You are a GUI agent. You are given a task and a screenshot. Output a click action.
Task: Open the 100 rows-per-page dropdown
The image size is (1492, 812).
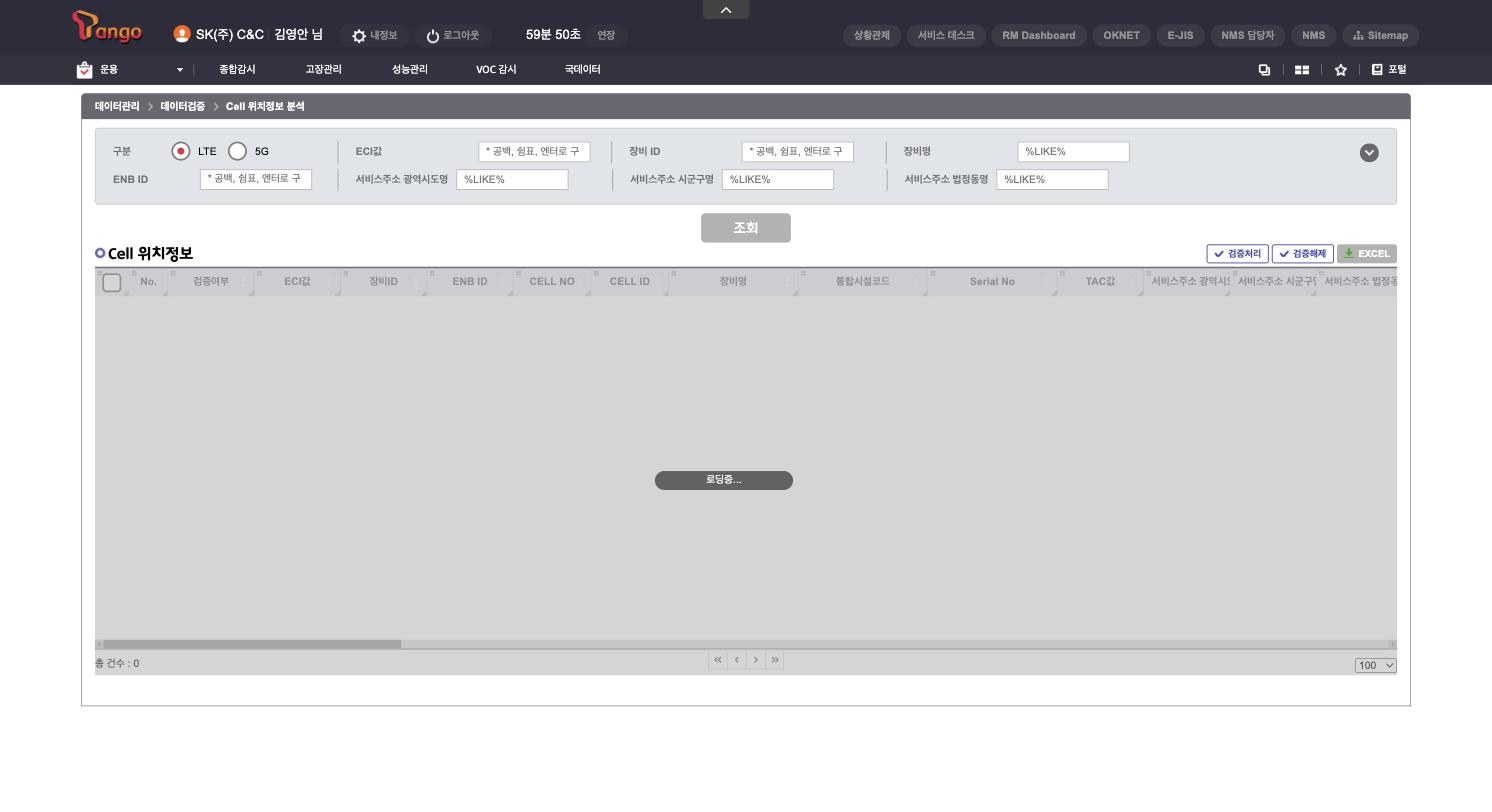(1375, 665)
